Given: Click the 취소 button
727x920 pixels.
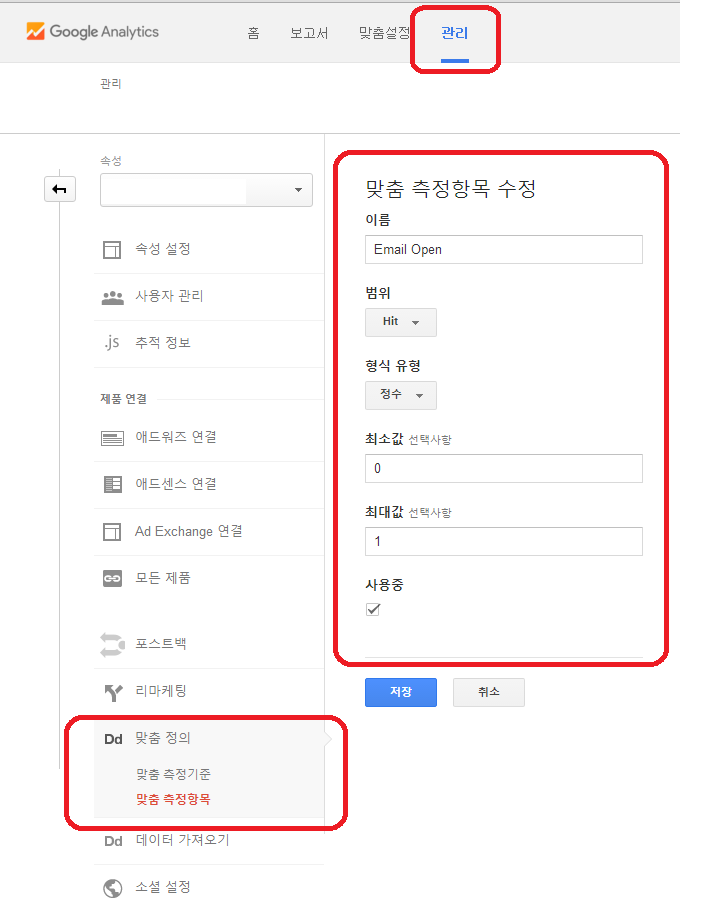Looking at the screenshot, I should [488, 692].
